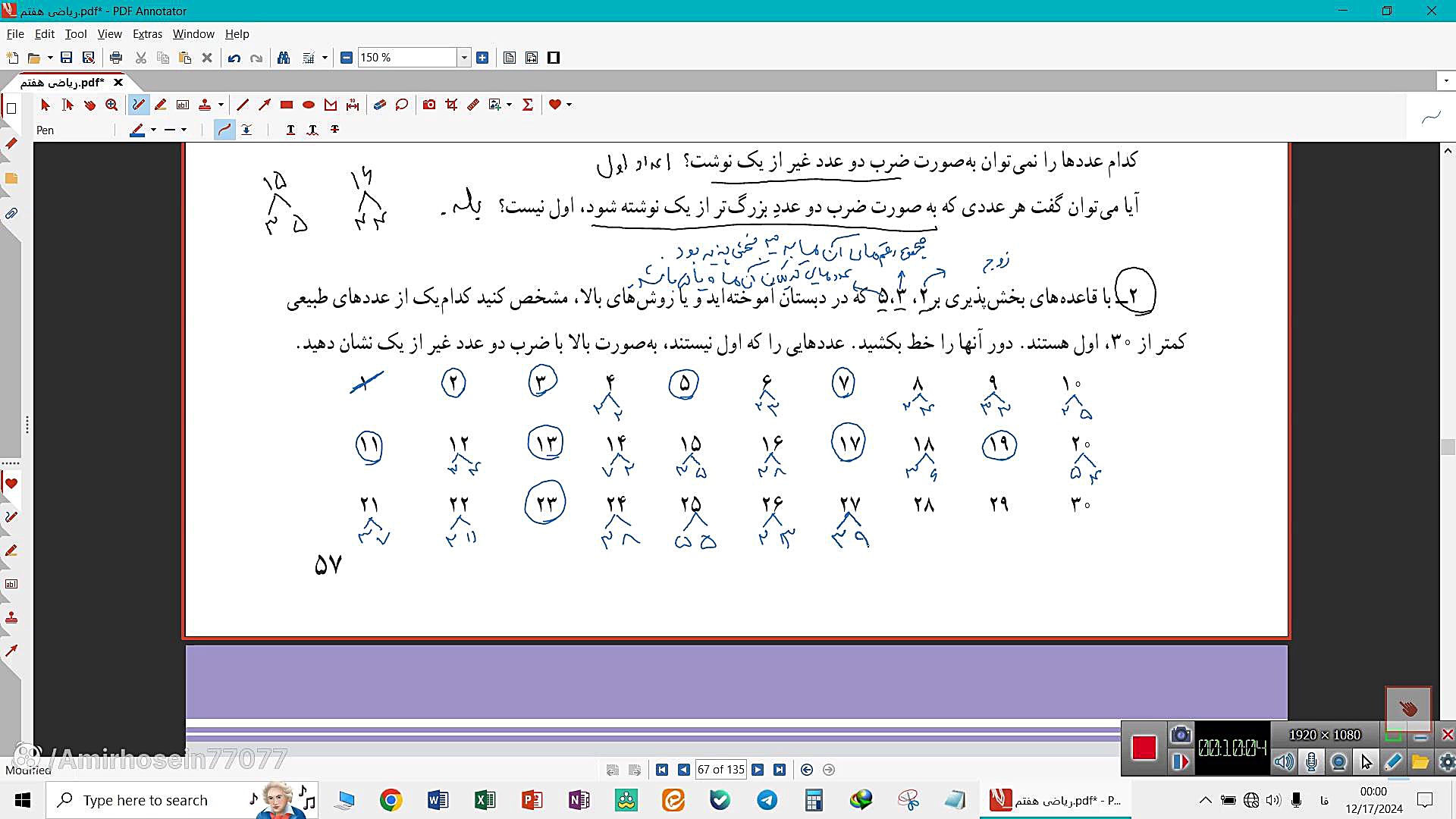Toggle pen smoothing curve option
Screen dimensions: 1456x819
pos(224,130)
